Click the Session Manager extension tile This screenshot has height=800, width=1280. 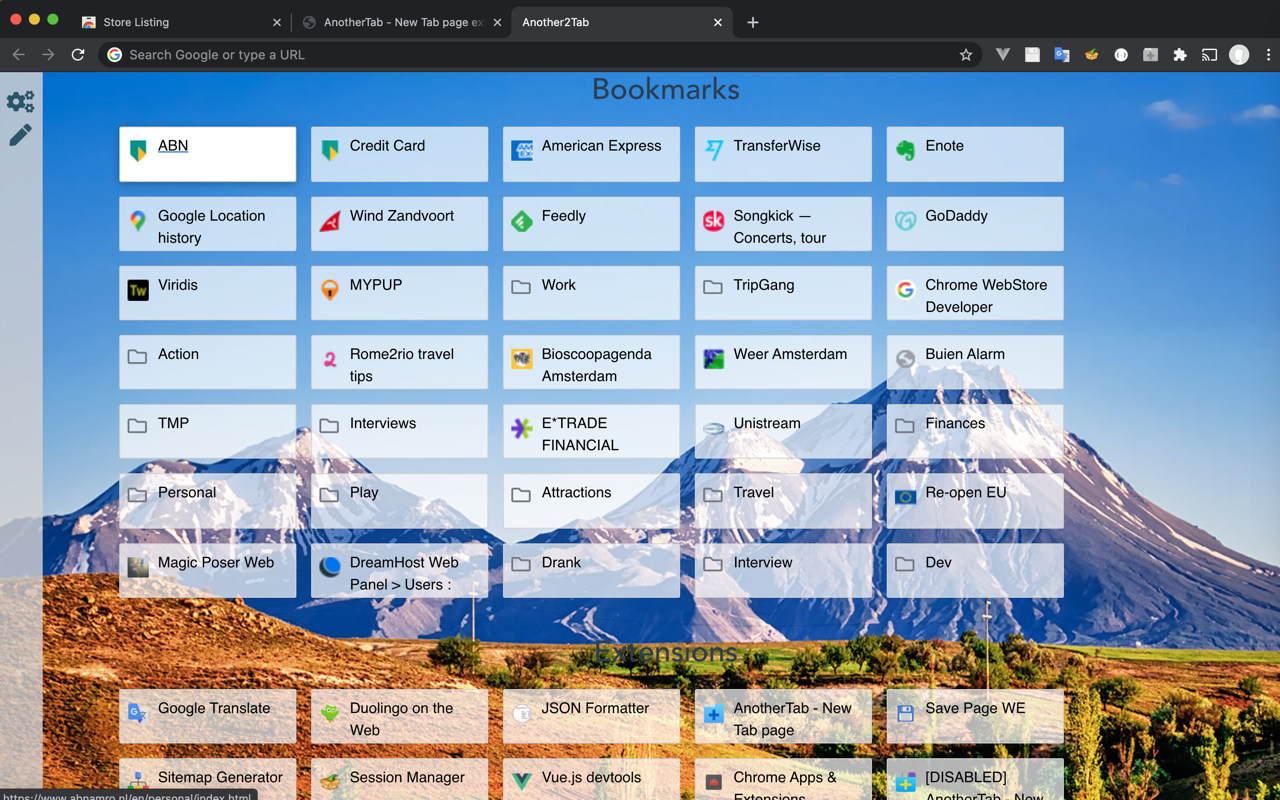(x=399, y=778)
